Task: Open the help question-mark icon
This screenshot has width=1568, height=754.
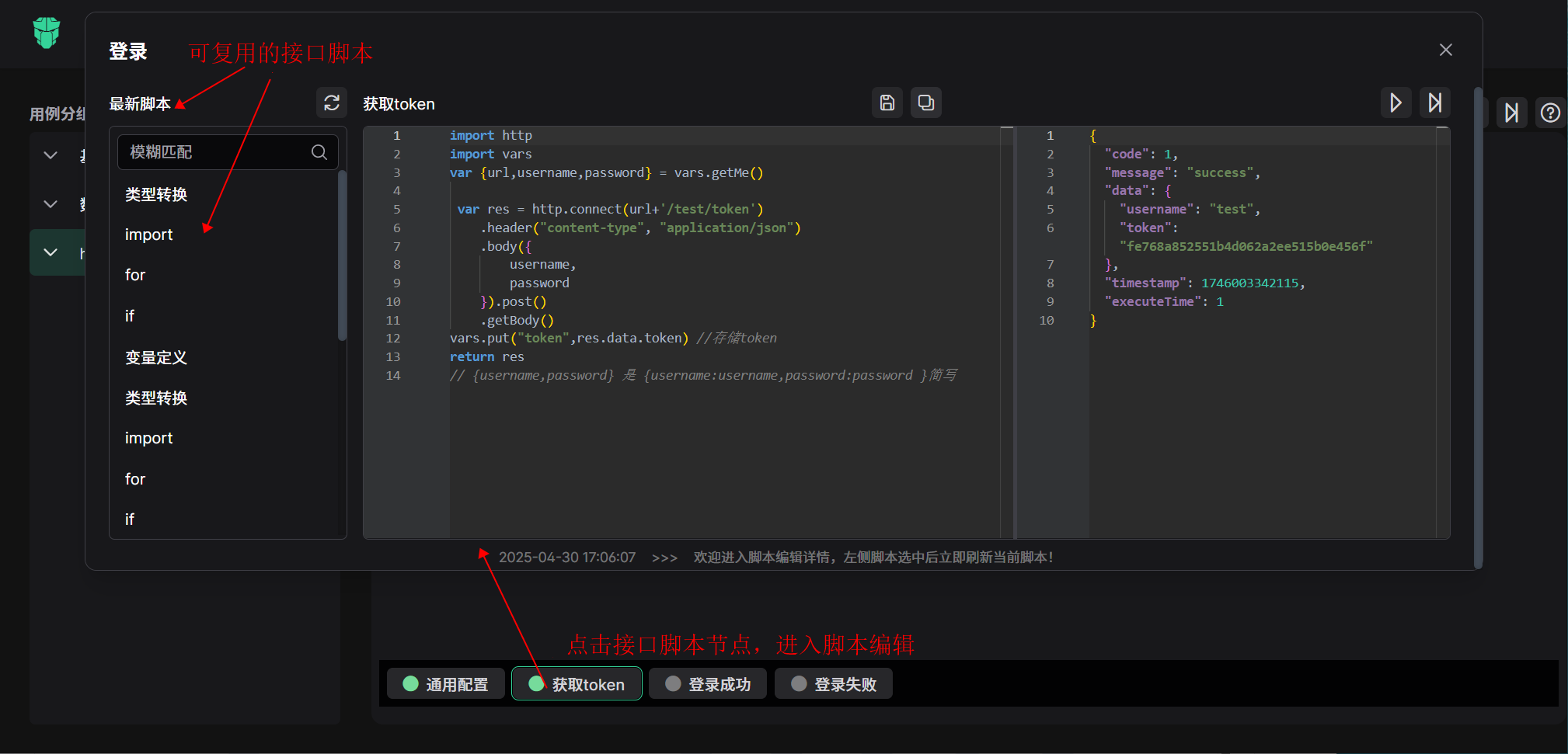Action: pyautogui.click(x=1550, y=113)
